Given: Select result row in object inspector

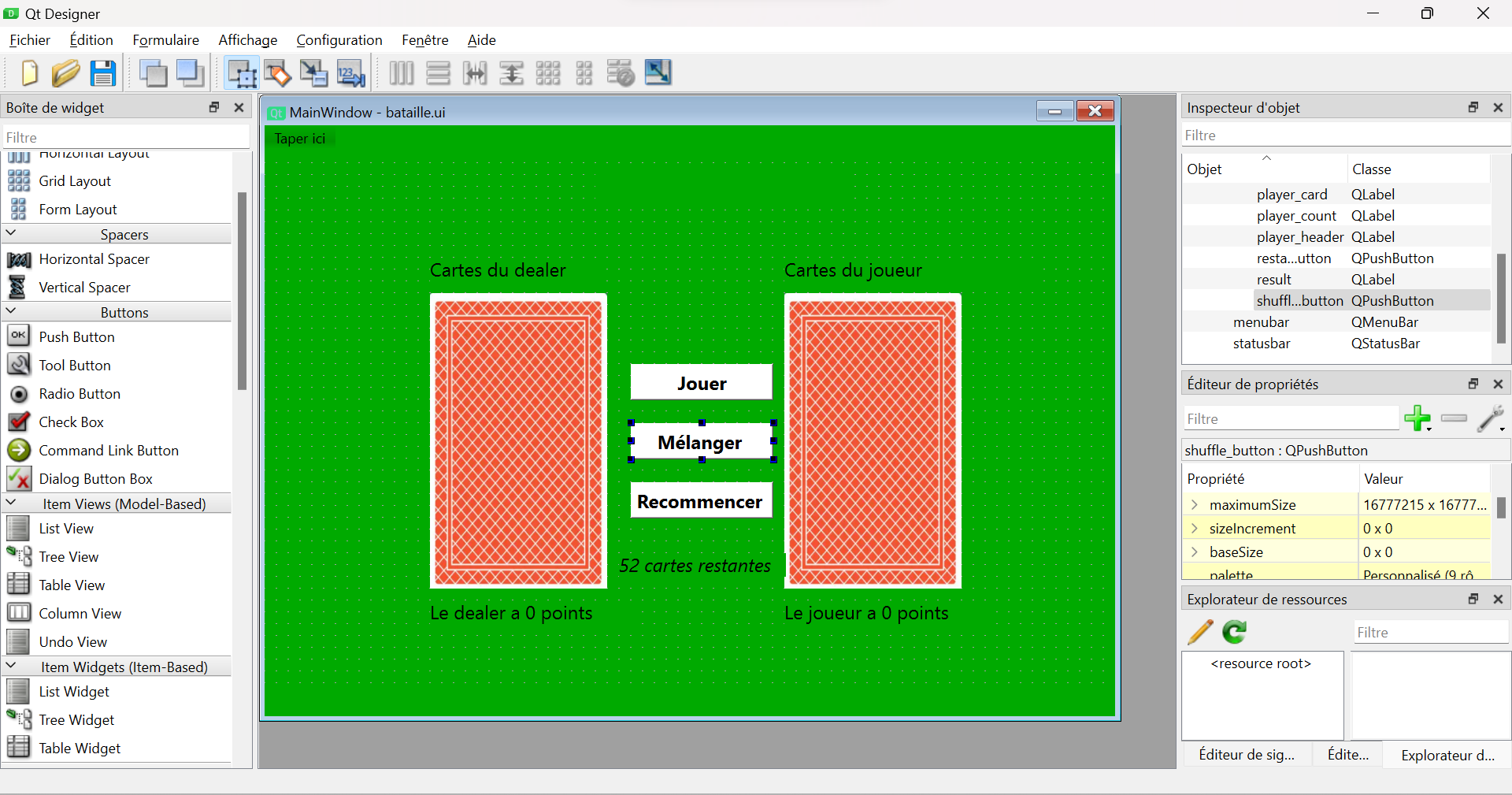Looking at the screenshot, I should pyautogui.click(x=1273, y=279).
